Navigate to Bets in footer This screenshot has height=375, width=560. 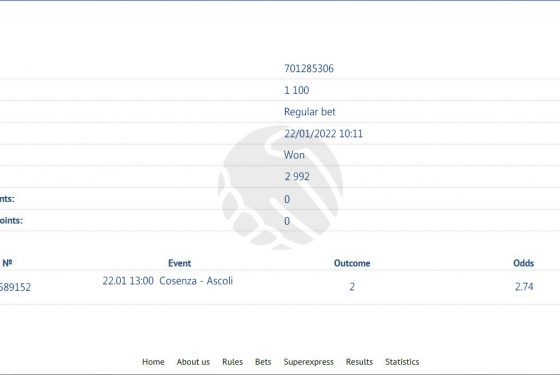pyautogui.click(x=263, y=362)
